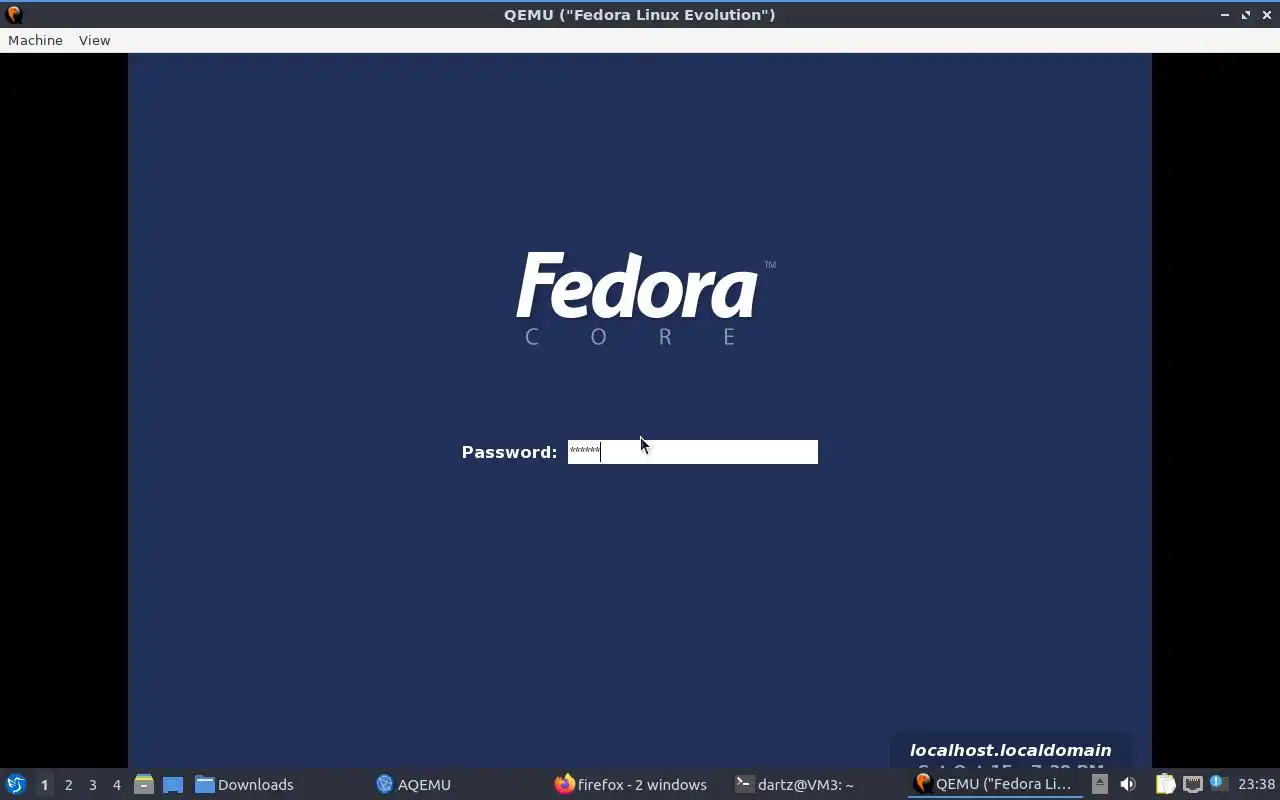1280x800 pixels.
Task: Open the network connection tray icon
Action: 1192,784
